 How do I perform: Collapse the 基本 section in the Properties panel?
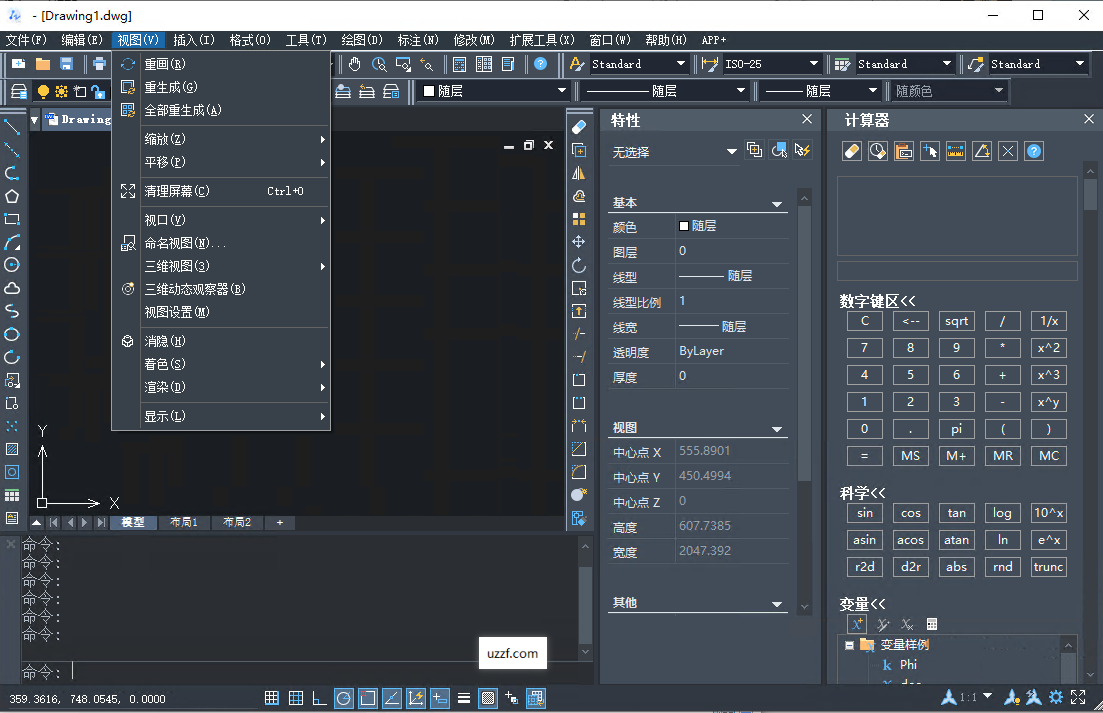click(779, 202)
